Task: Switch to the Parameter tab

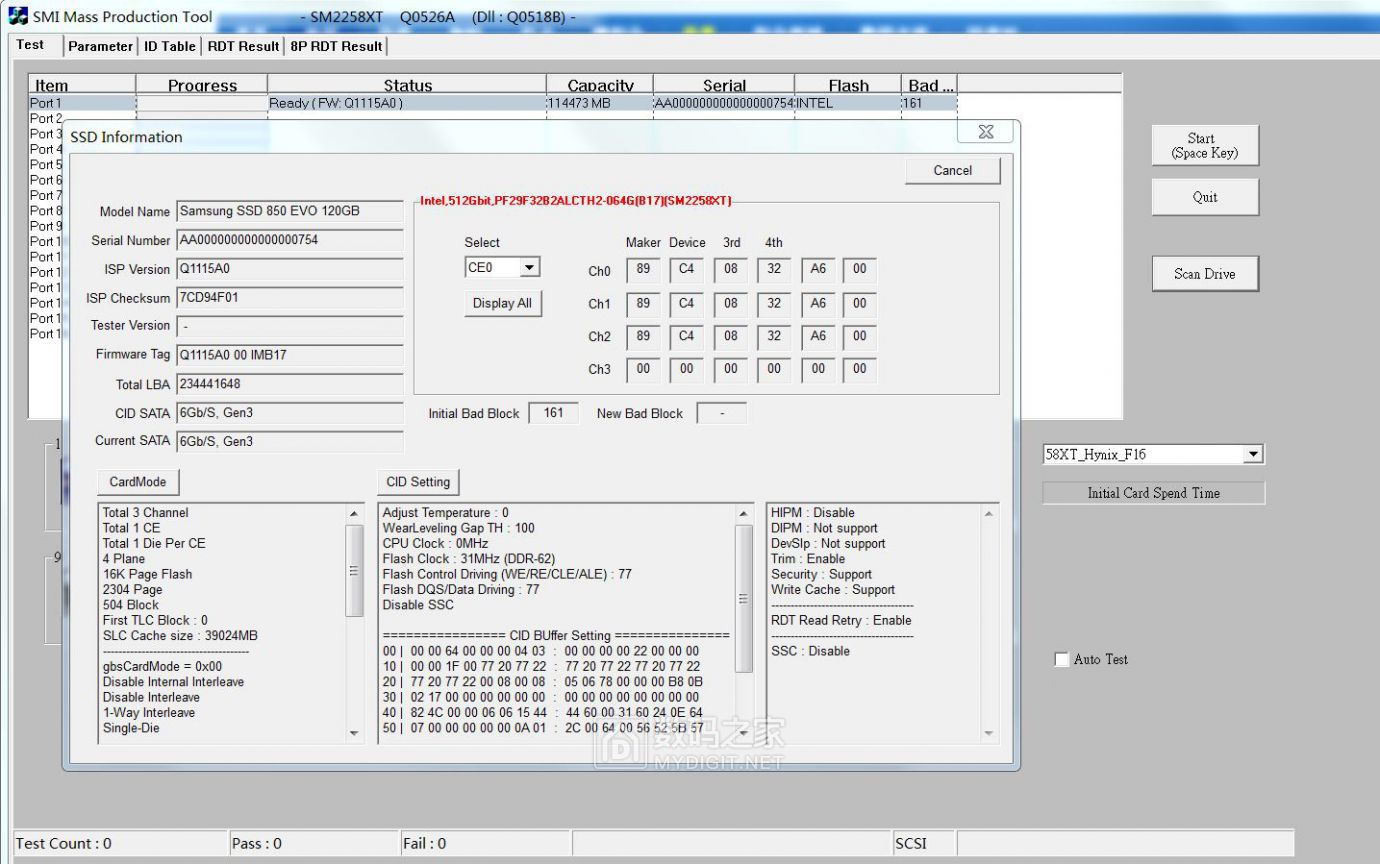Action: (100, 46)
